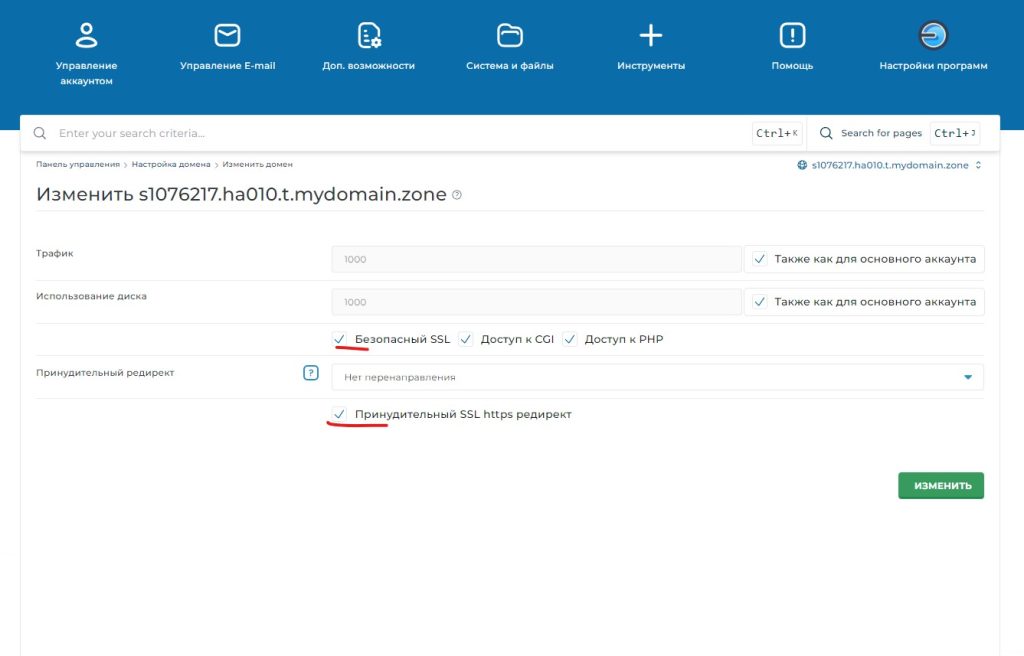The height and width of the screenshot is (656, 1024).
Task: Click the additional features document icon
Action: click(x=369, y=36)
